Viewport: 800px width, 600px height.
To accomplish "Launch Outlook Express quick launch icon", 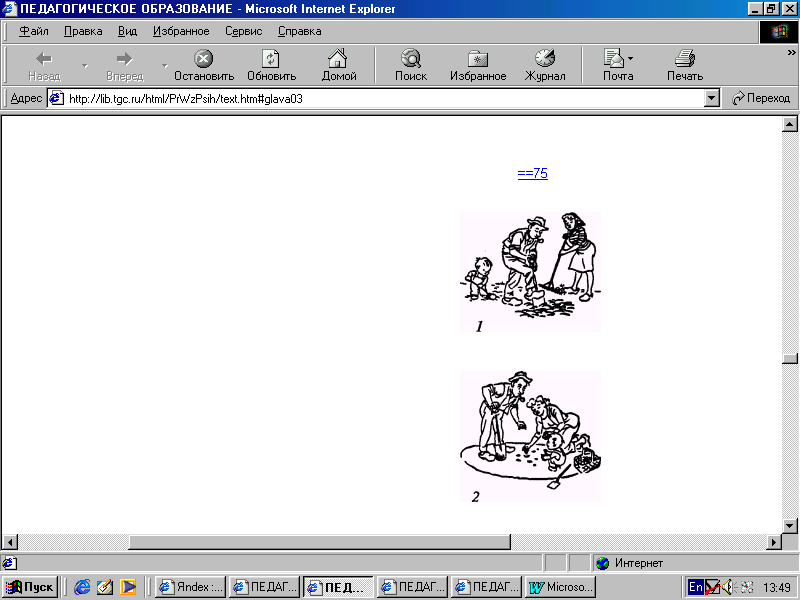I will (x=105, y=587).
